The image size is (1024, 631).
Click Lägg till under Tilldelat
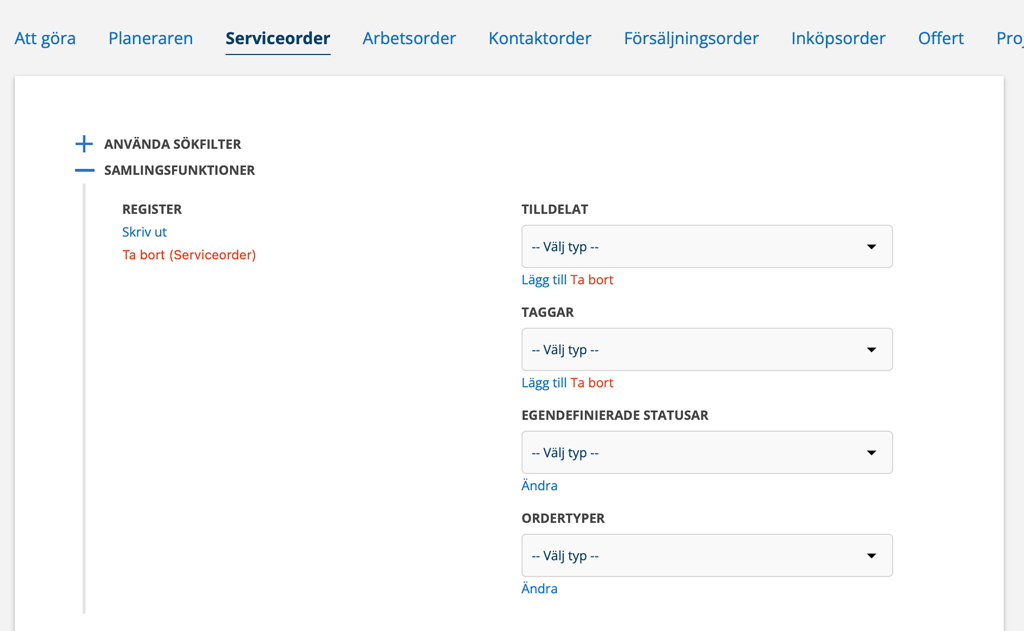coord(544,280)
